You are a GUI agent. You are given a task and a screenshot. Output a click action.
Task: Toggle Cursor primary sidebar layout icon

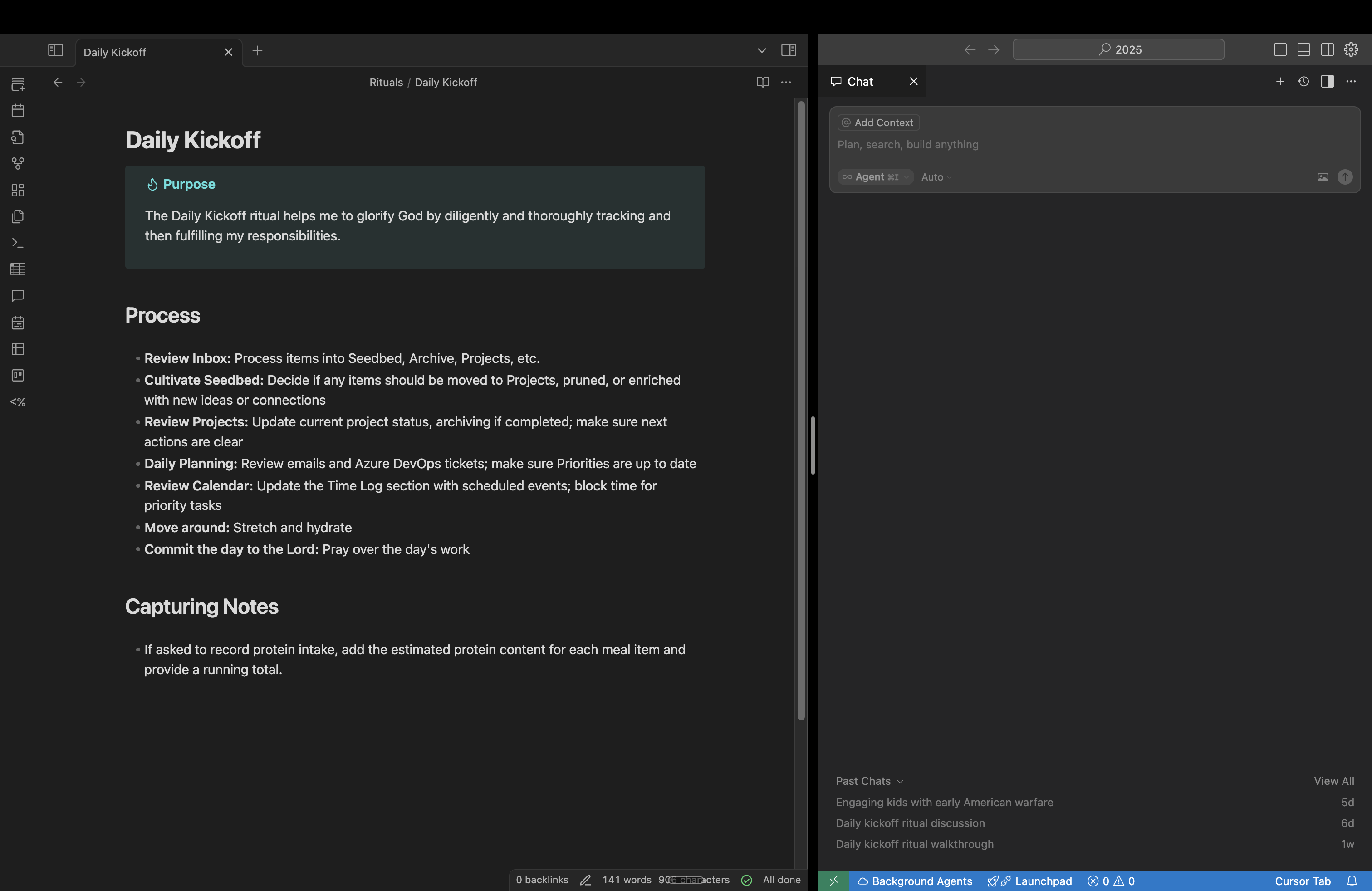coord(1280,49)
